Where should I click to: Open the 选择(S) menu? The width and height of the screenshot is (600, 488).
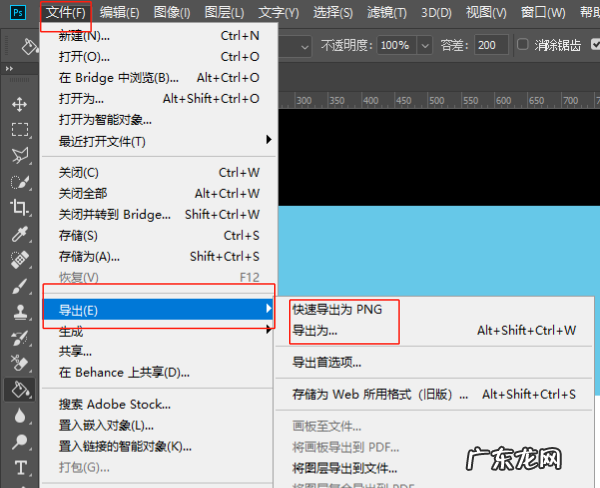pos(333,13)
